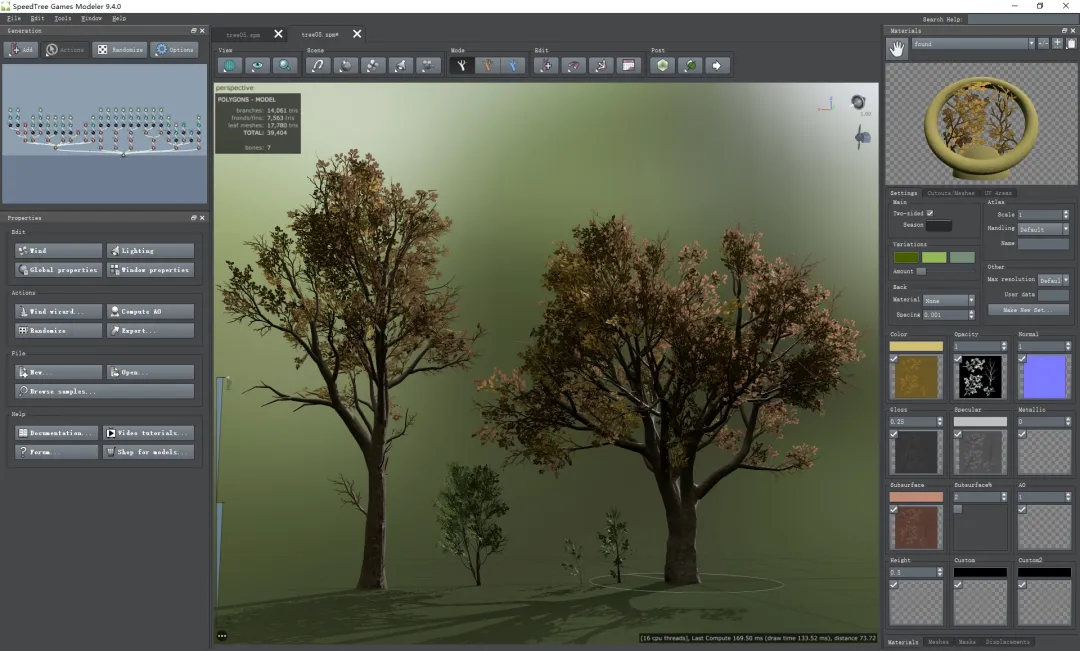Open the Tools menu
Screen dimensions: 1080x651
(63, 18)
